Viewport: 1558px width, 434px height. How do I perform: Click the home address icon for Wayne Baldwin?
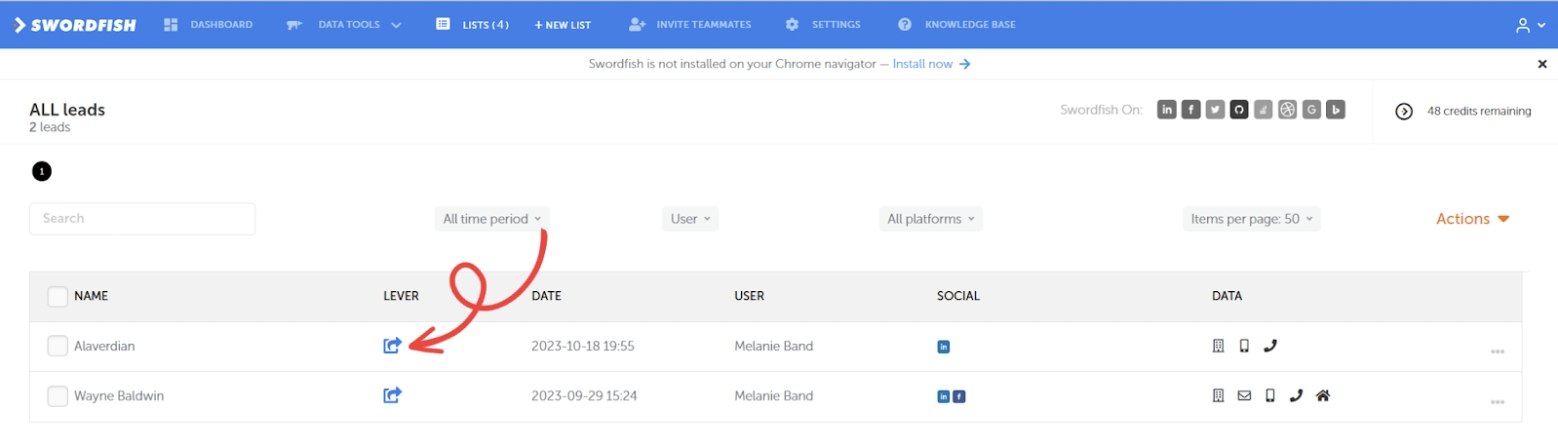pyautogui.click(x=1322, y=396)
